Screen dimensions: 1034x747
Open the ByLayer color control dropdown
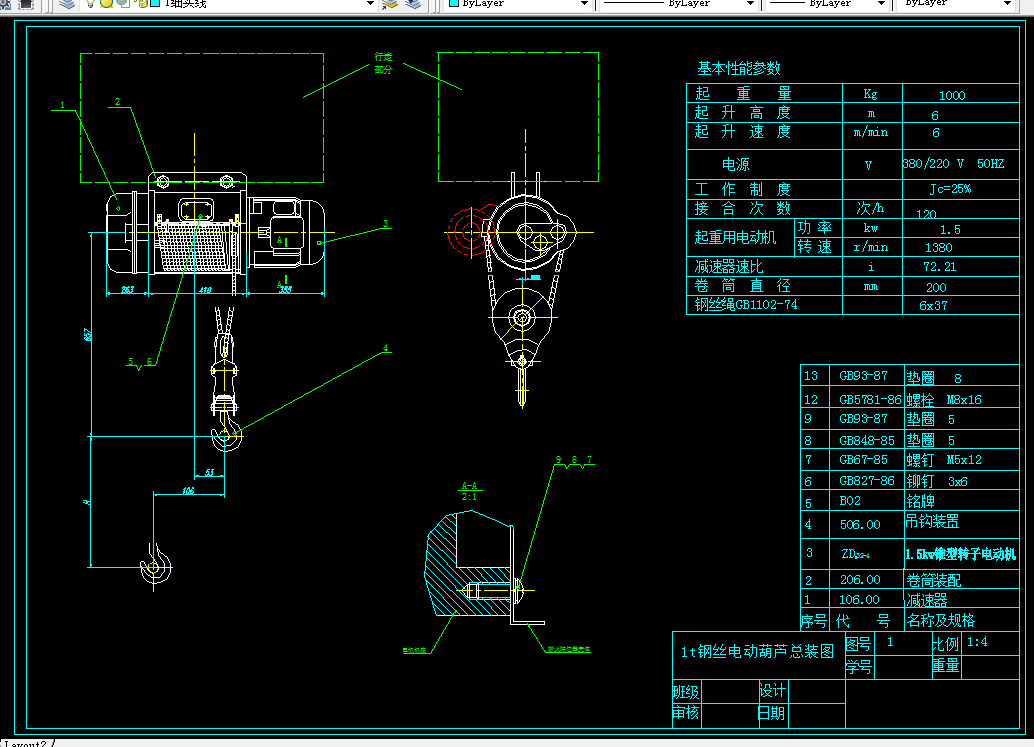point(584,4)
